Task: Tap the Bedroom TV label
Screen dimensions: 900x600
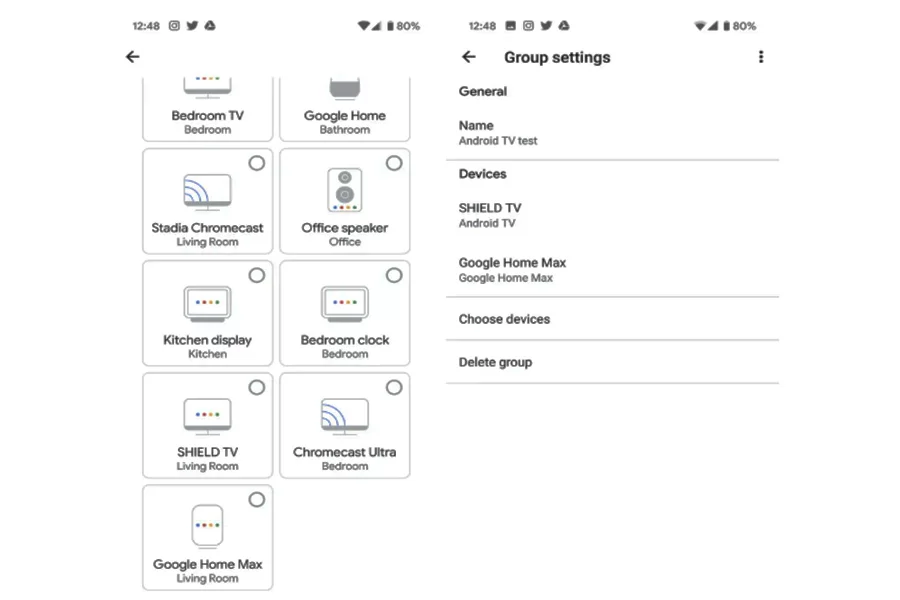Action: pos(207,115)
